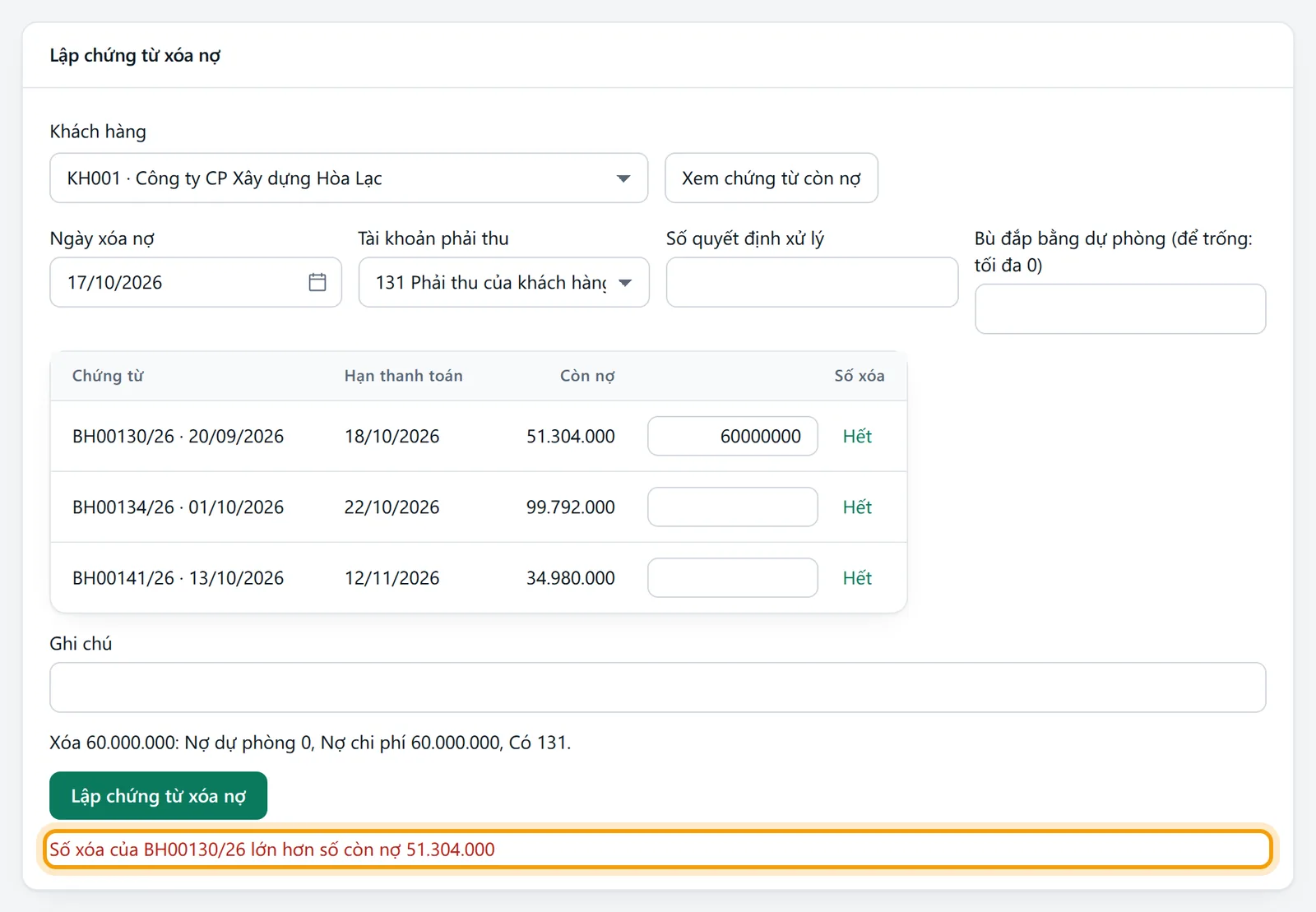Click Số xóa input for BH00134/26

pyautogui.click(x=732, y=507)
